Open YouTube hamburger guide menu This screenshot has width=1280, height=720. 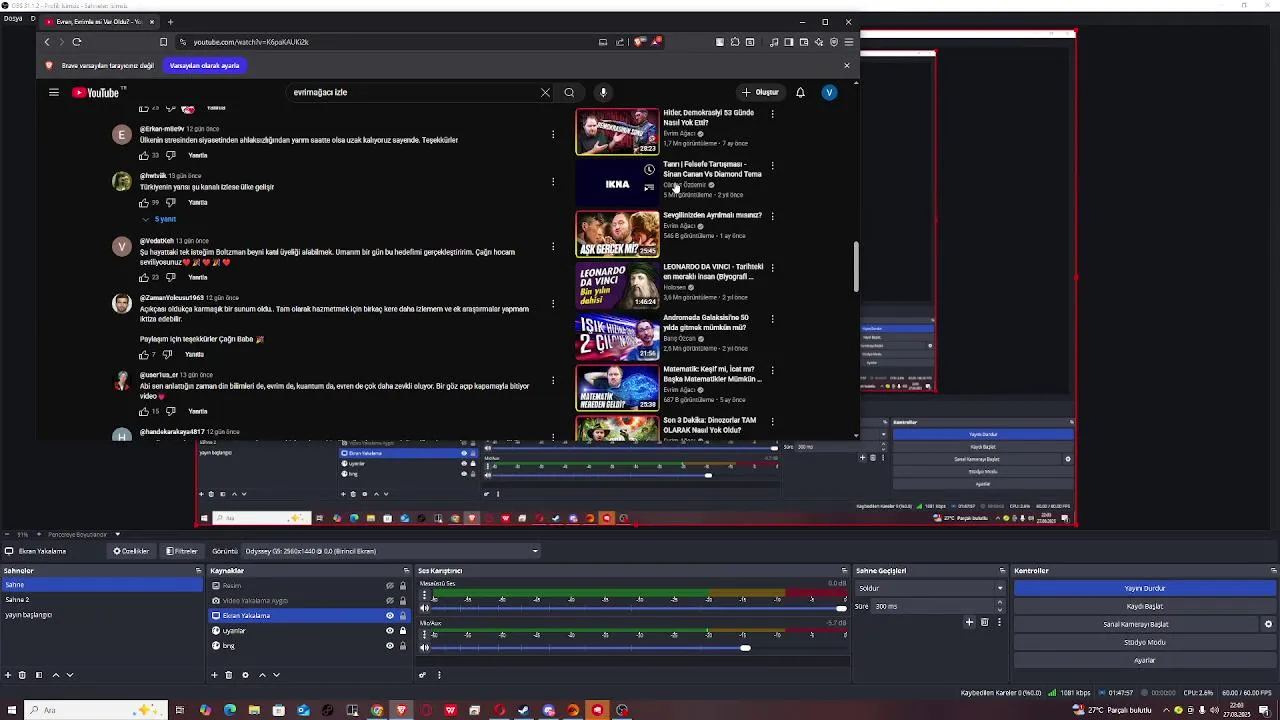pyautogui.click(x=54, y=92)
